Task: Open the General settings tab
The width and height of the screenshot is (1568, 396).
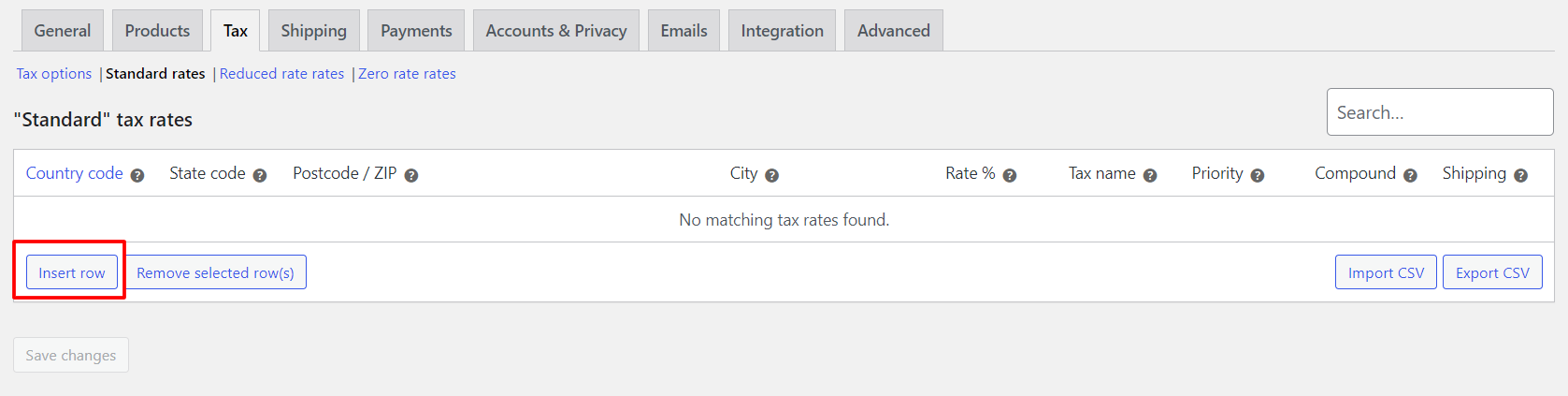Action: coord(63,31)
